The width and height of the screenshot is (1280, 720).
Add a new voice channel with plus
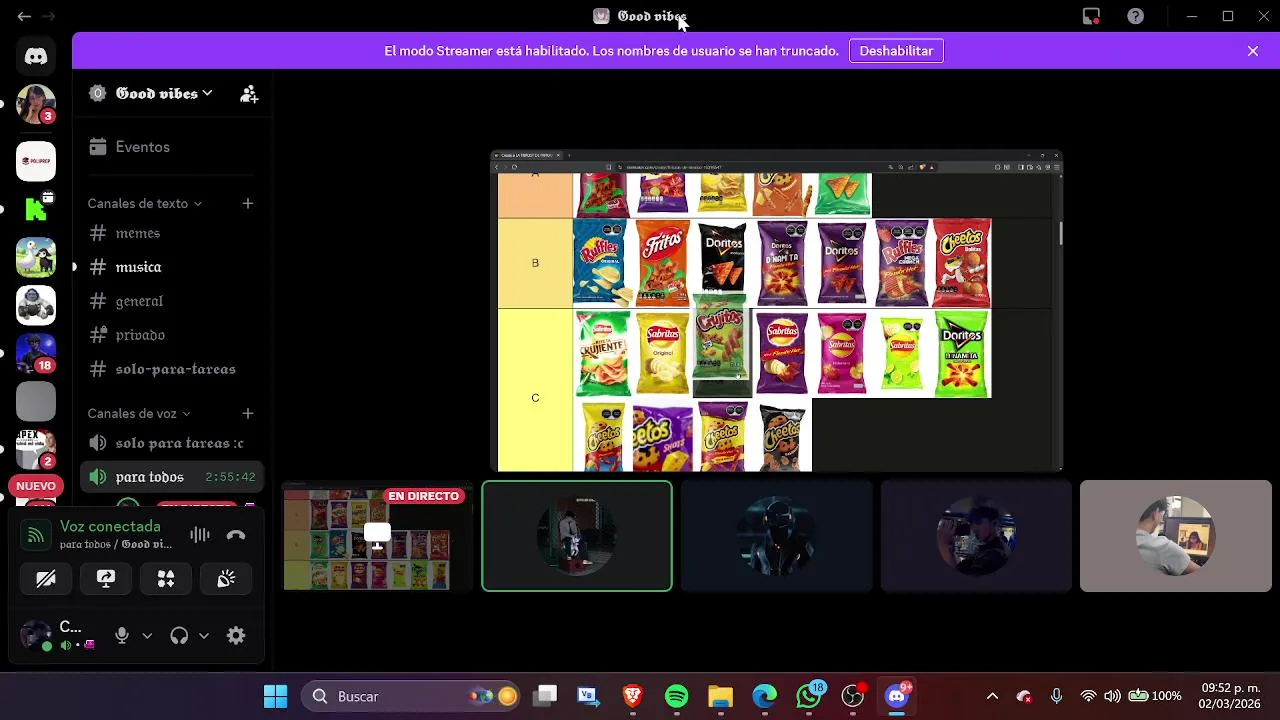(x=248, y=413)
